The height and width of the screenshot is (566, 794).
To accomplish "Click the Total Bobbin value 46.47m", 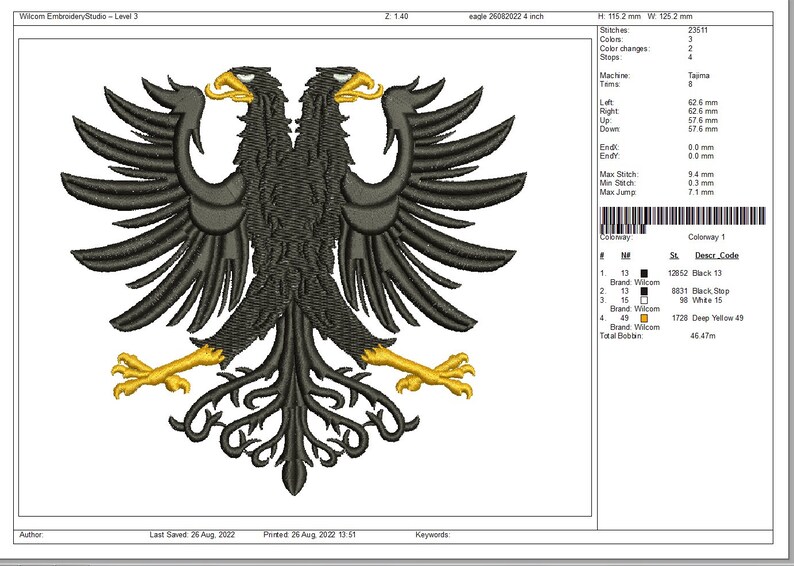I will 703,336.
